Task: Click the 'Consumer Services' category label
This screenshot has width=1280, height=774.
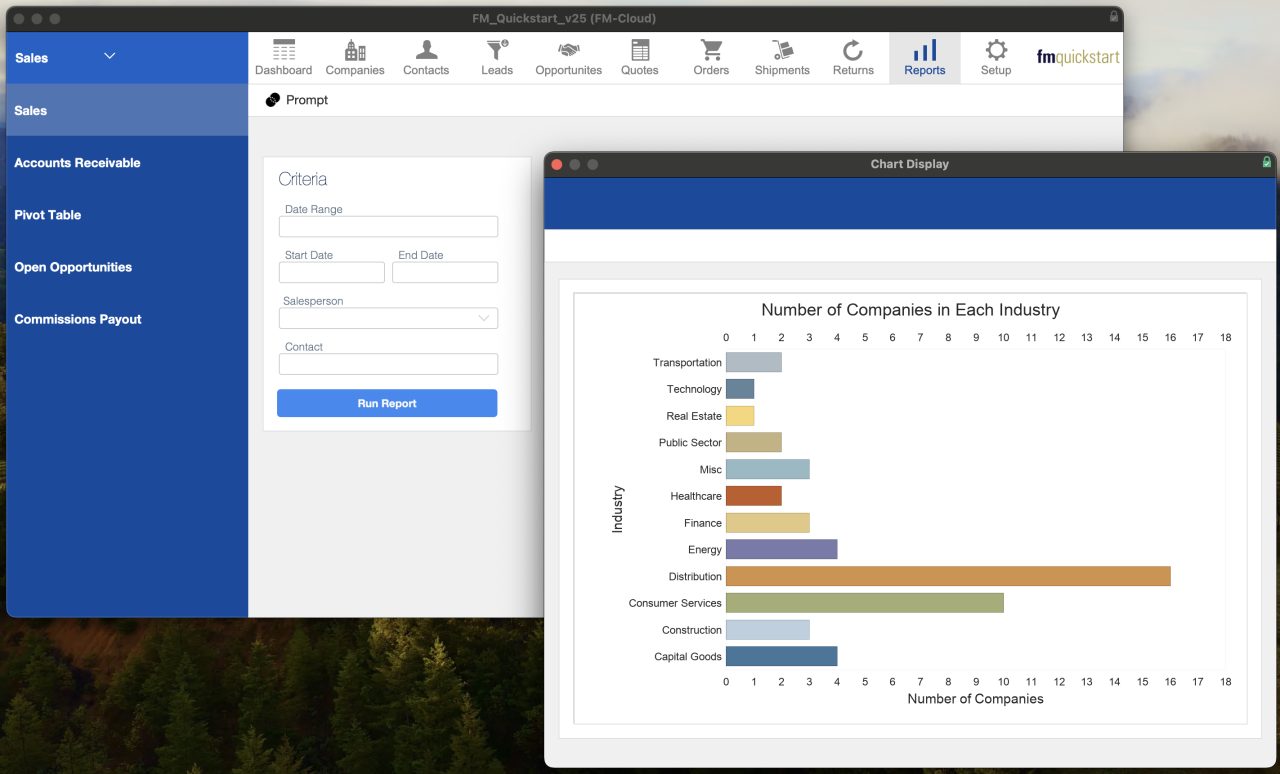Action: click(675, 603)
